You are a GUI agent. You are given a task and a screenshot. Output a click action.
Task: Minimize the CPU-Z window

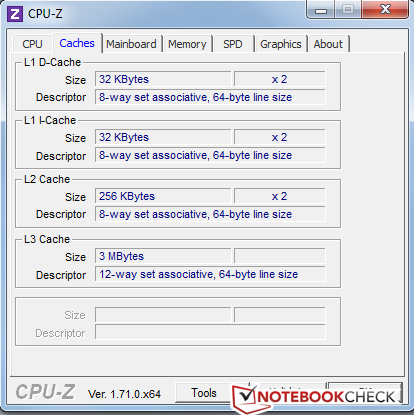pyautogui.click(x=321, y=10)
